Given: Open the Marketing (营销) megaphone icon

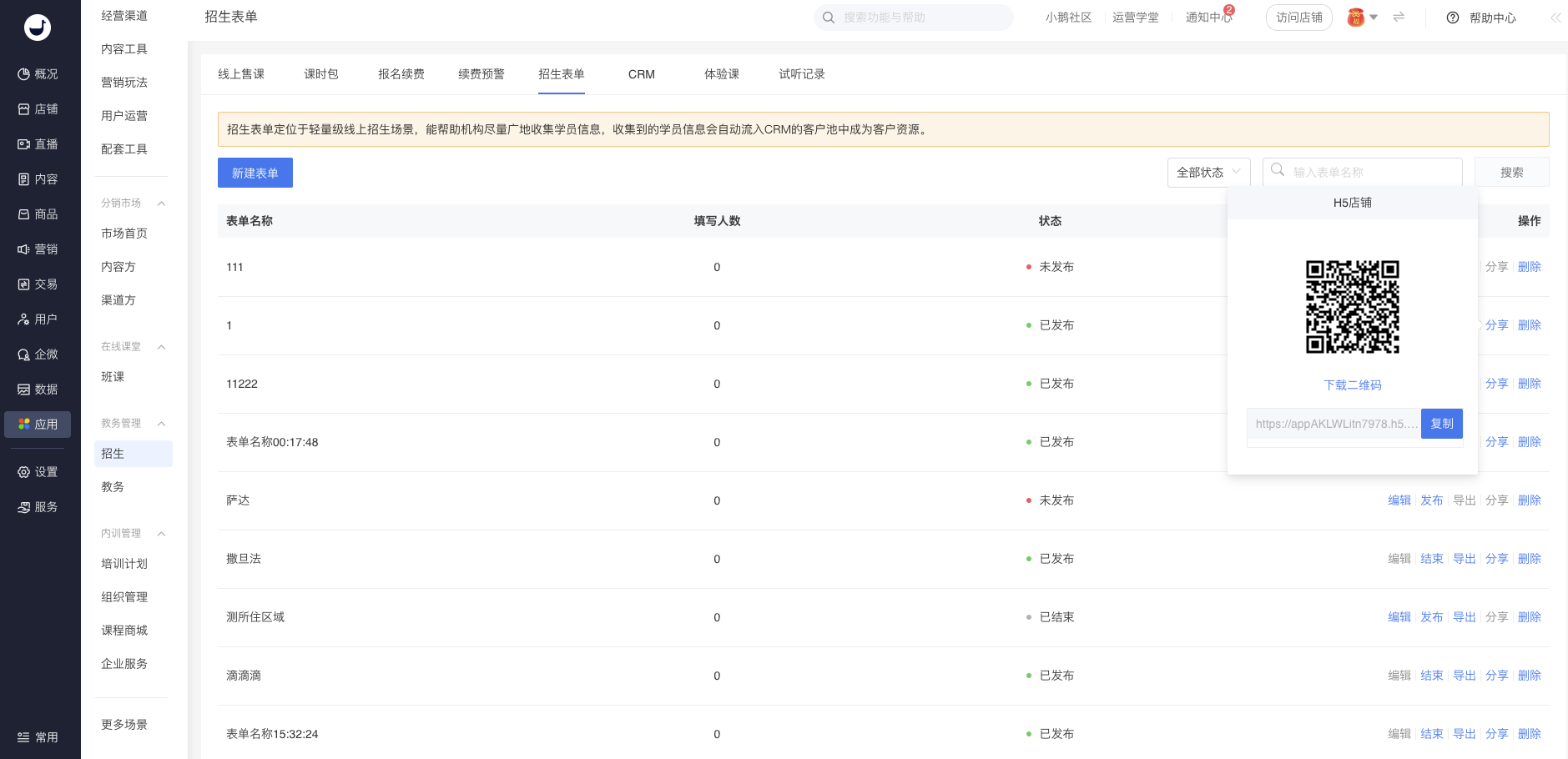Looking at the screenshot, I should click(24, 249).
